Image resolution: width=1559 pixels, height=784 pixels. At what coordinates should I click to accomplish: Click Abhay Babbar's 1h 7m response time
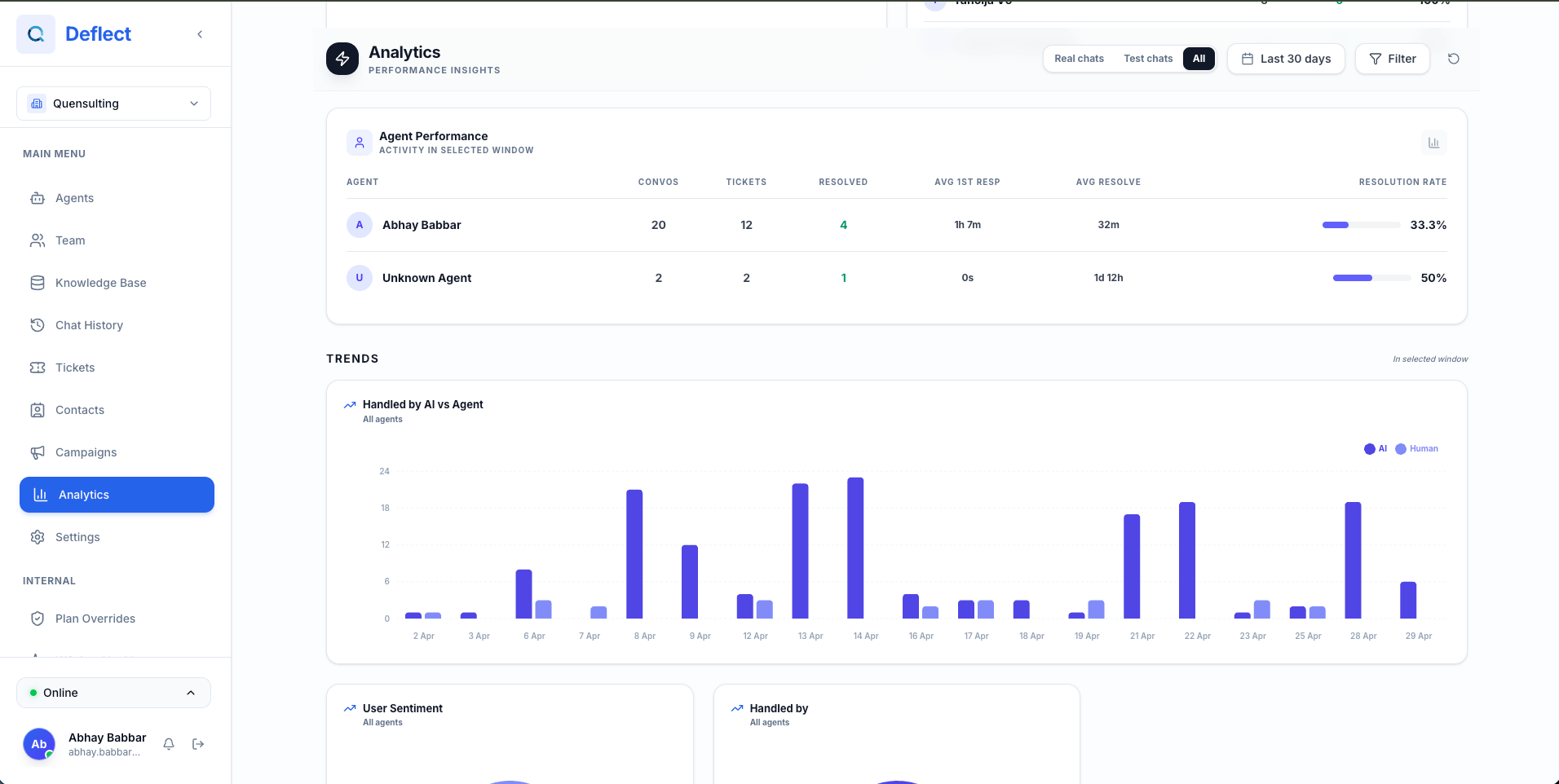(967, 225)
